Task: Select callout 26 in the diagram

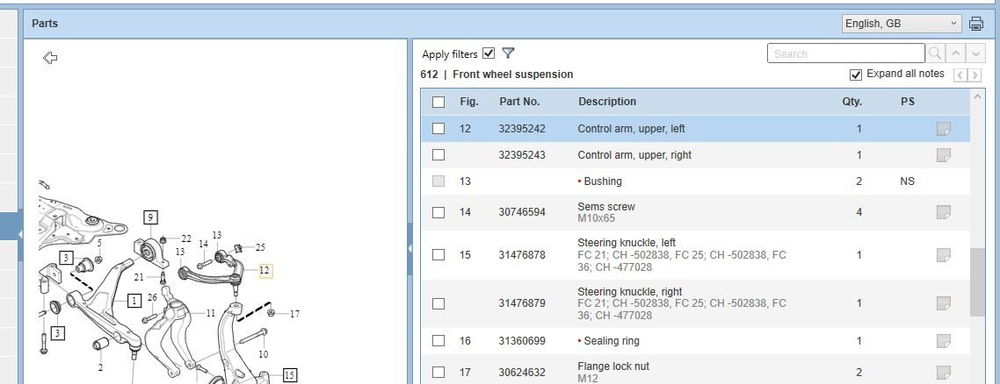Action: click(x=152, y=297)
